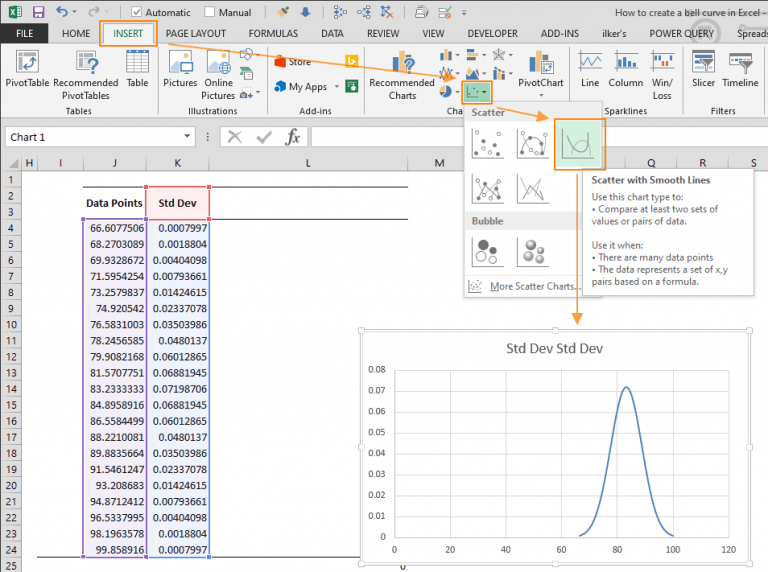Open Recommended Charts
The image size is (768, 572).
[402, 75]
